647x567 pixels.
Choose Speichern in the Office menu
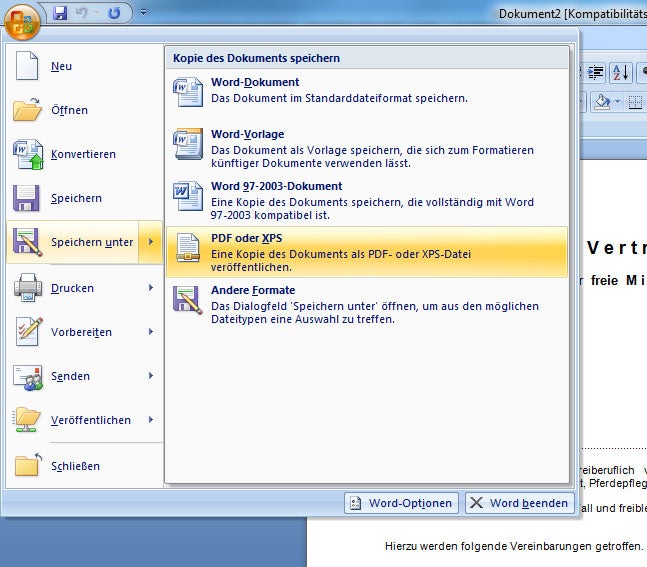[85, 198]
